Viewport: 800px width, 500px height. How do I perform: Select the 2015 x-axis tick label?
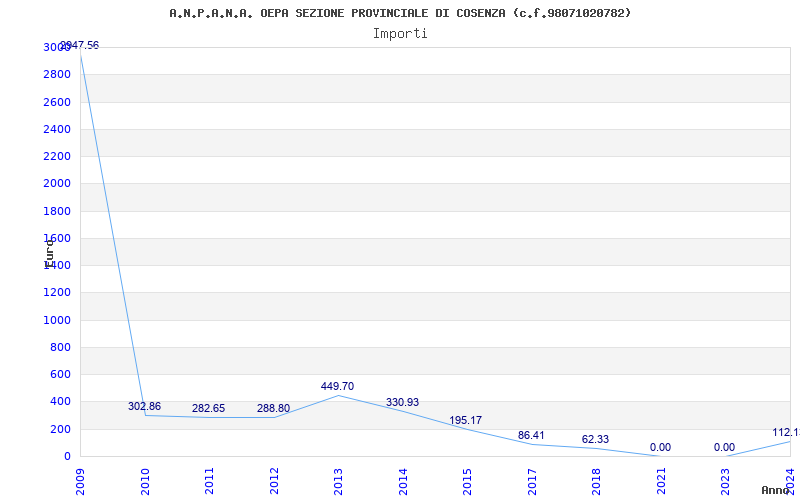click(467, 480)
